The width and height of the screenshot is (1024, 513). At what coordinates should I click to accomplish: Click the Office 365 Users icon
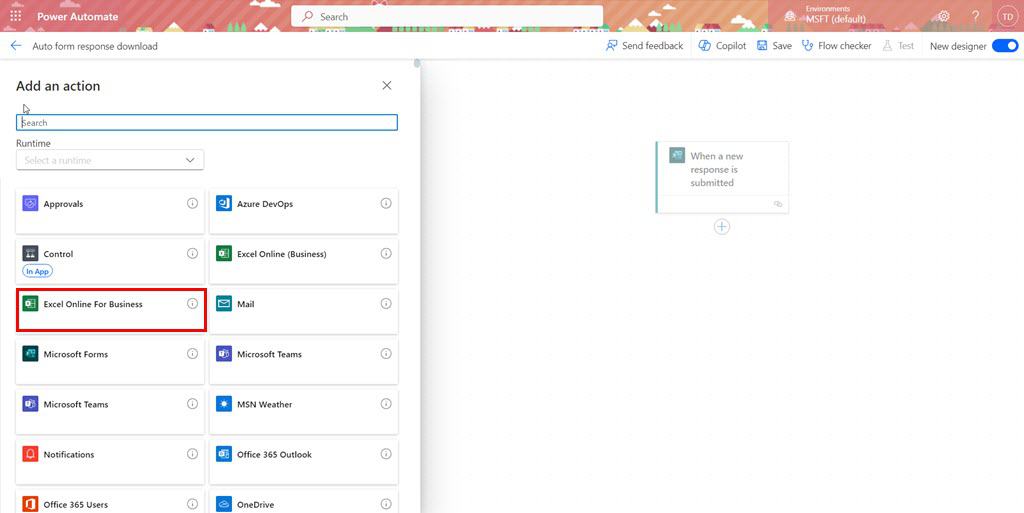tap(30, 504)
